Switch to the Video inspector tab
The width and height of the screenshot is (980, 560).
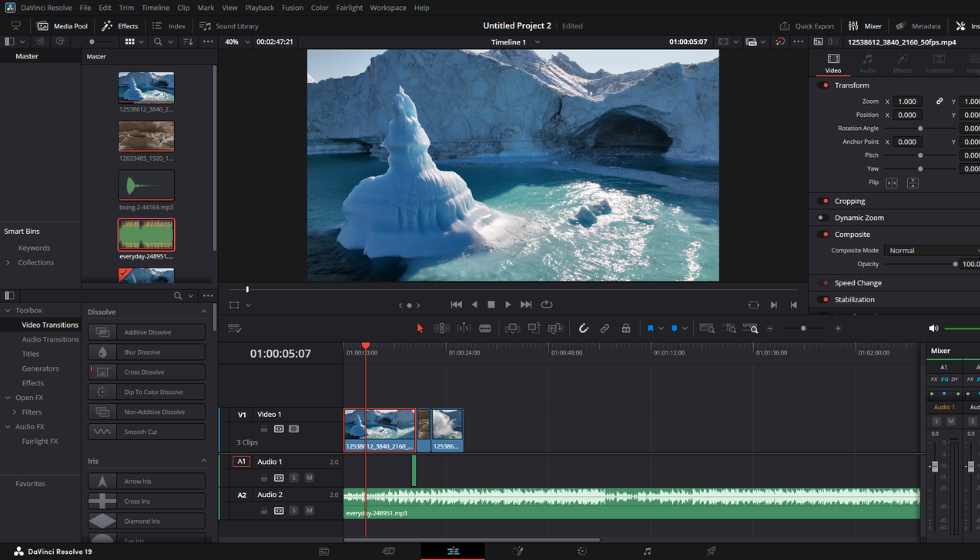[x=833, y=63]
